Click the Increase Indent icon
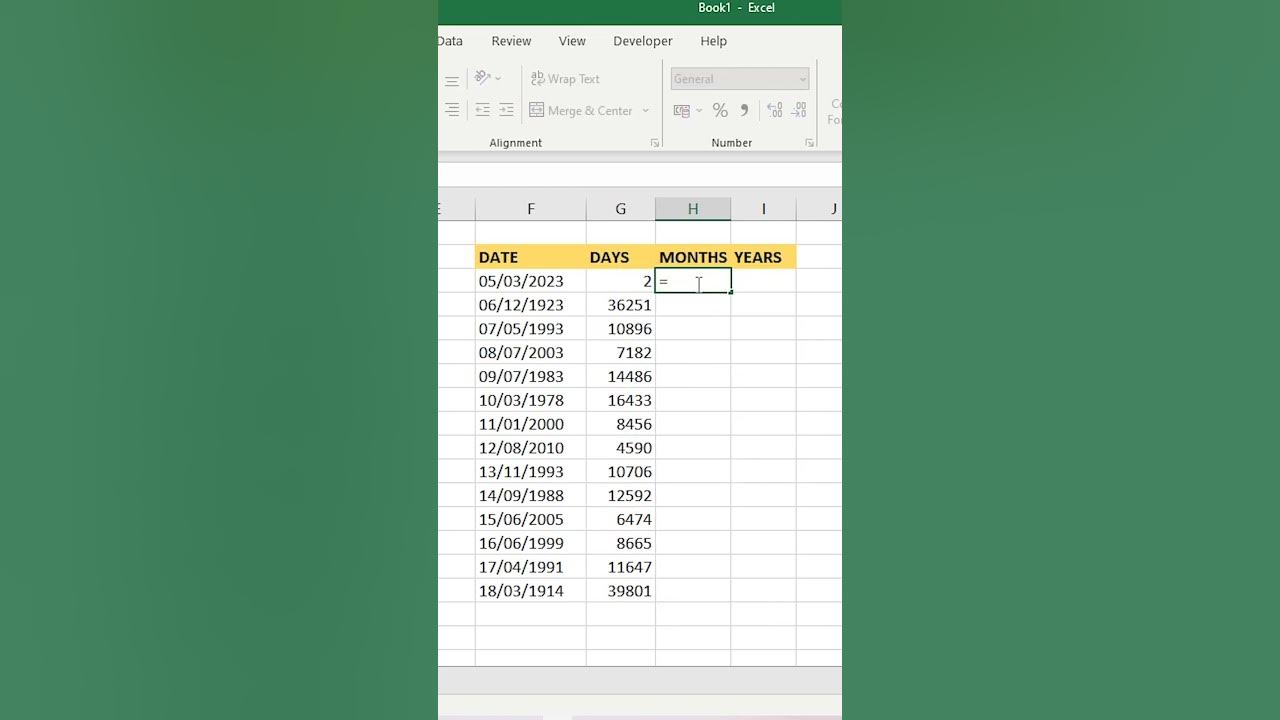 point(506,110)
